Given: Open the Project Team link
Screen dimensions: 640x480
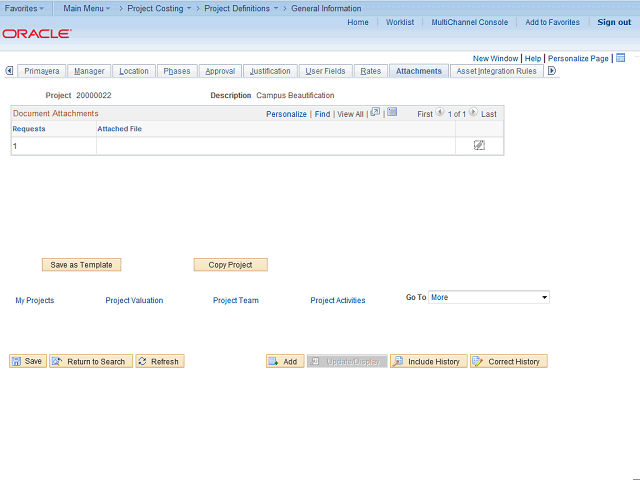Looking at the screenshot, I should point(236,300).
